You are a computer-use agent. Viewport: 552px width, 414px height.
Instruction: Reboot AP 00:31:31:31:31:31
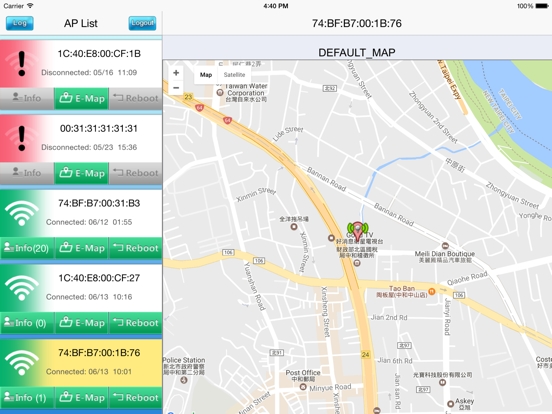point(136,173)
